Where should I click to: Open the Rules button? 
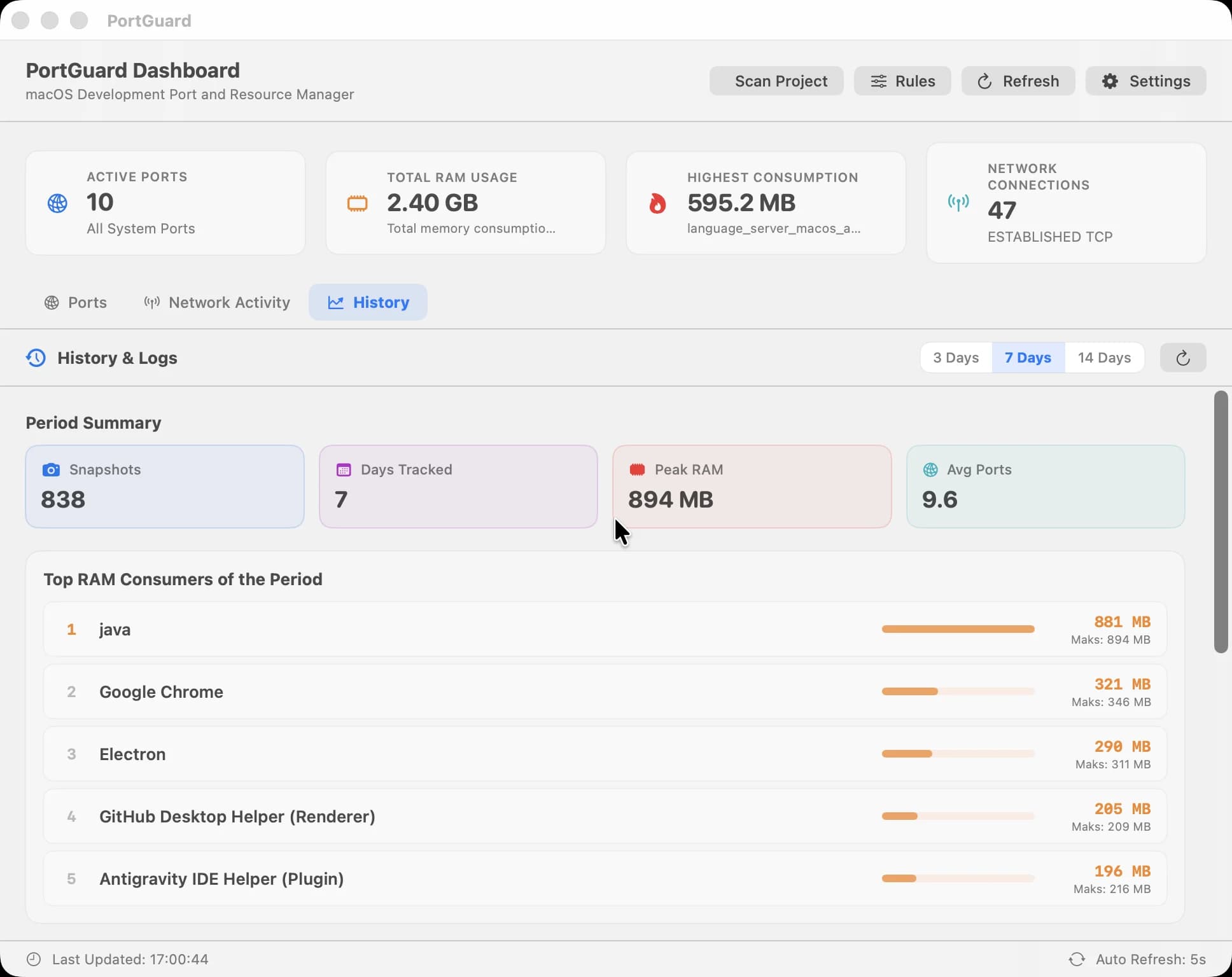pyautogui.click(x=902, y=81)
